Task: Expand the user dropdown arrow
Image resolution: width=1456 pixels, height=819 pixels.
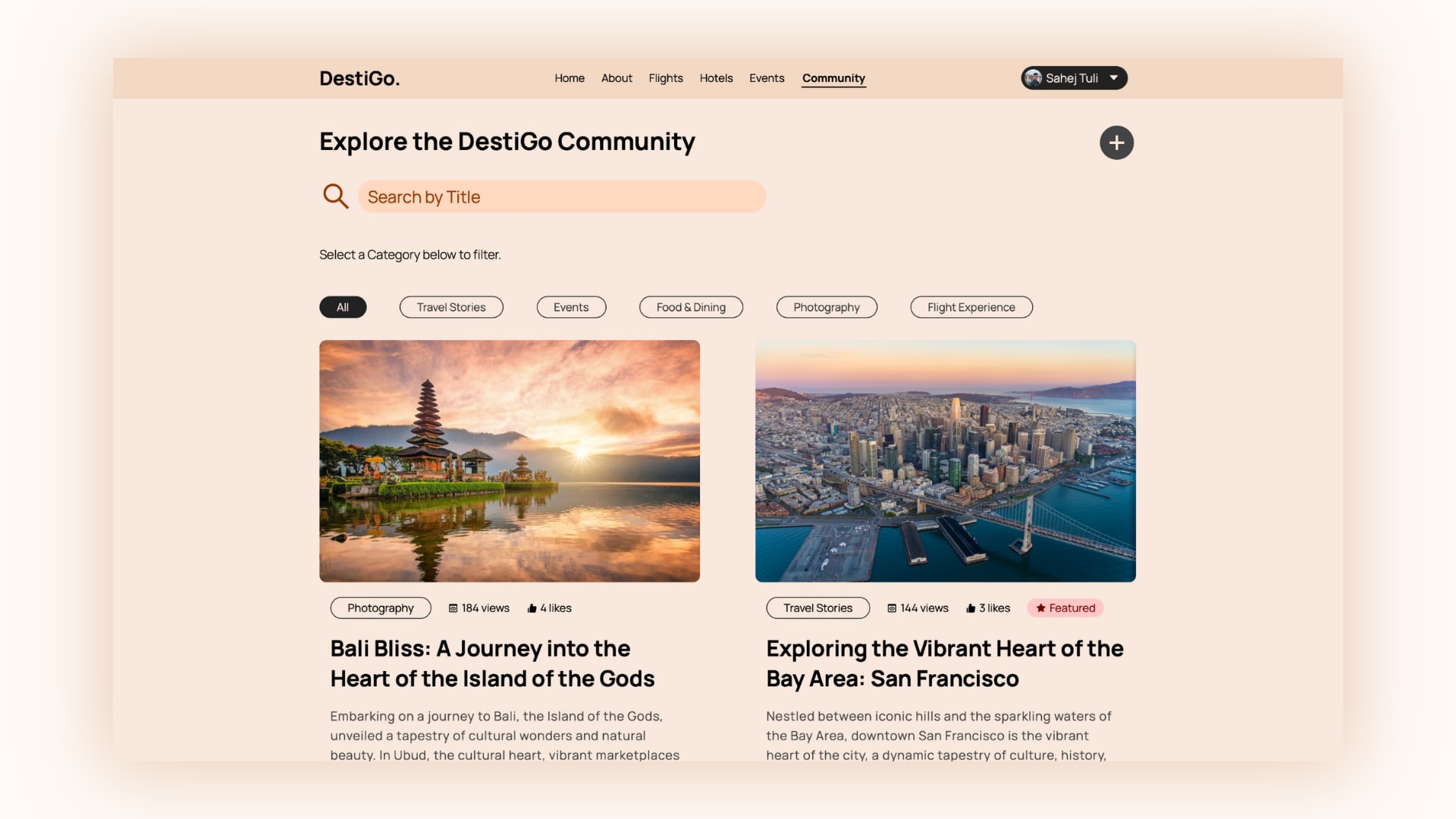Action: click(x=1113, y=78)
